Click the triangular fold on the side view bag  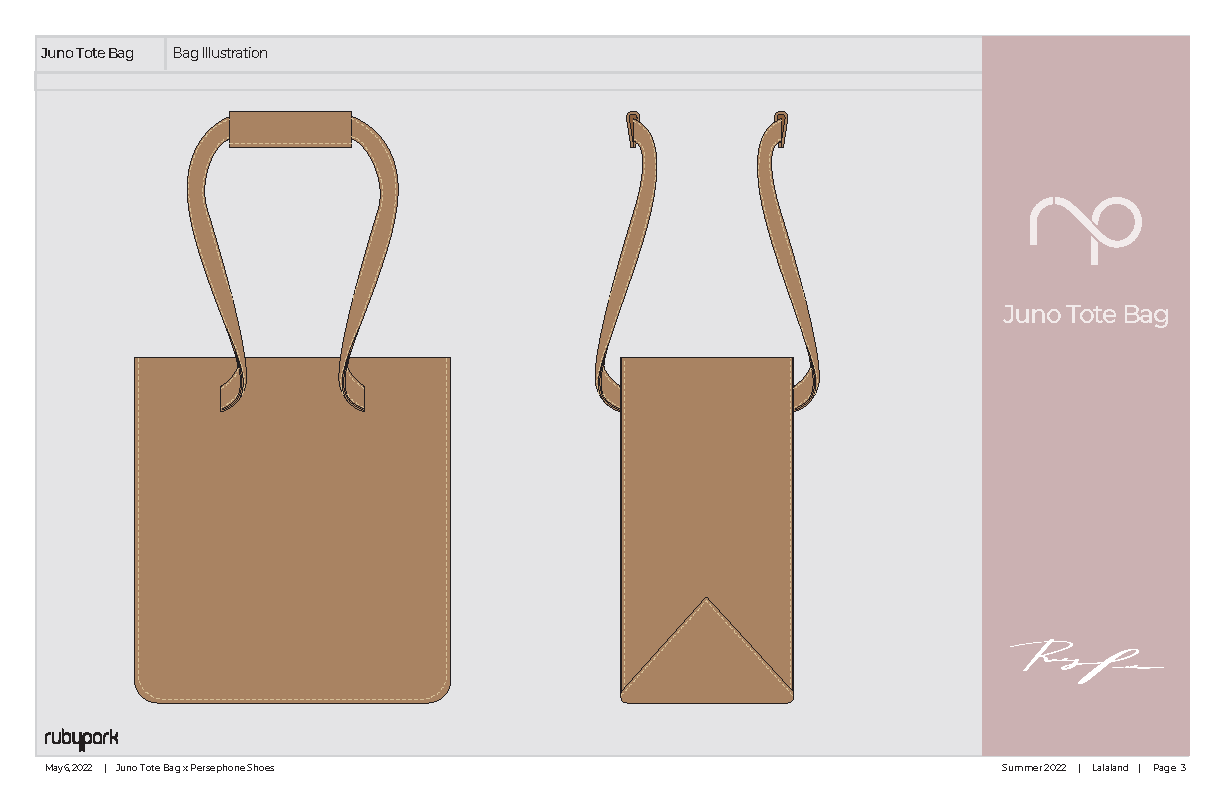click(707, 650)
